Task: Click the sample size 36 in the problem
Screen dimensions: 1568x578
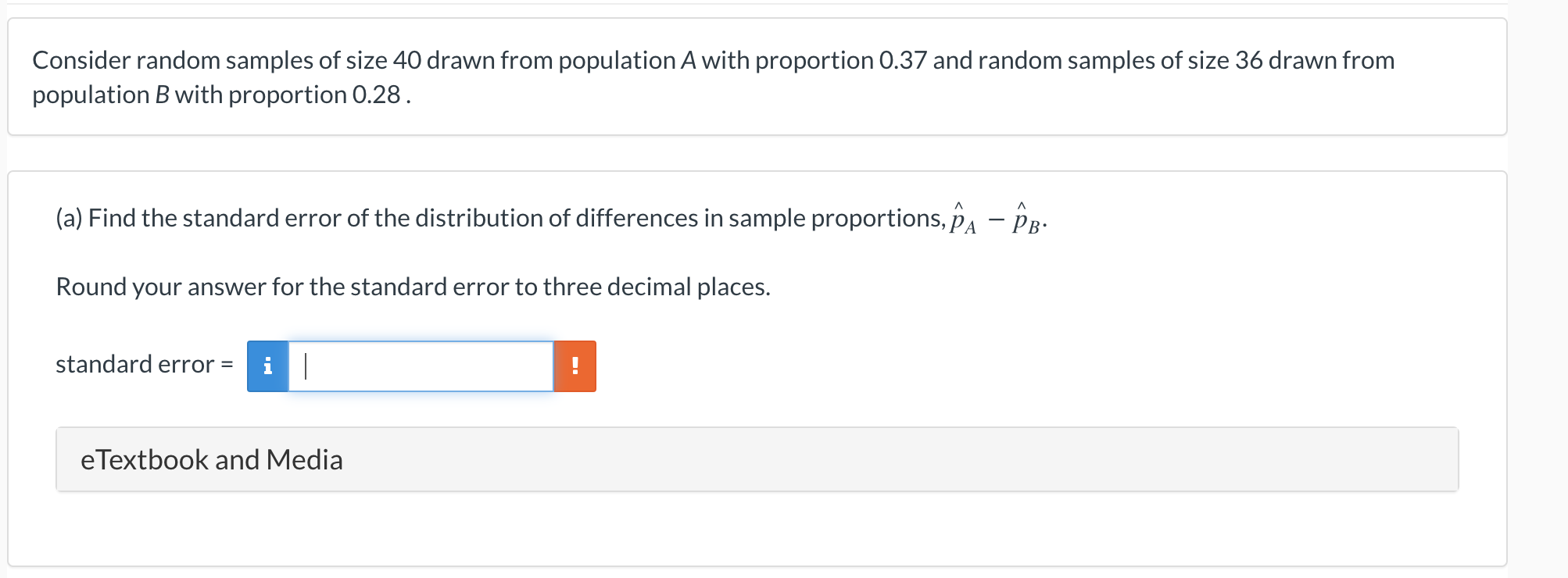Action: tap(1248, 60)
